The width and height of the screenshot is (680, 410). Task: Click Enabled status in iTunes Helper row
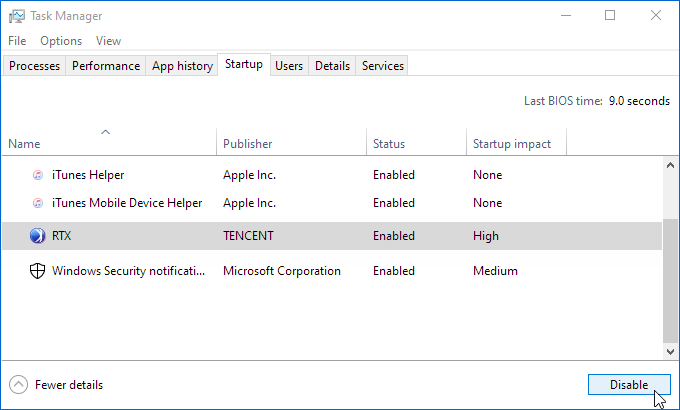394,175
